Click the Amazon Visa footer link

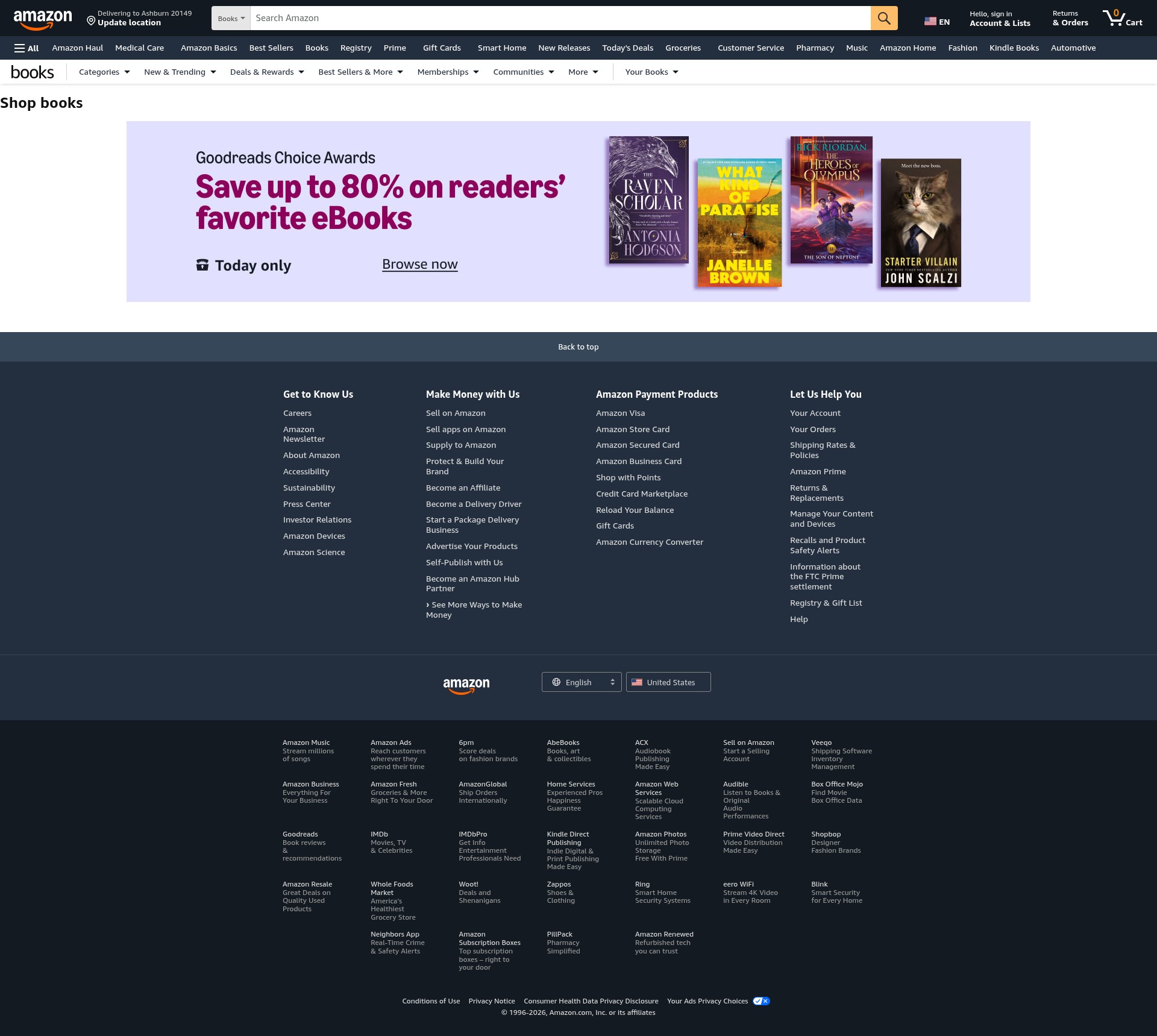[x=620, y=413]
